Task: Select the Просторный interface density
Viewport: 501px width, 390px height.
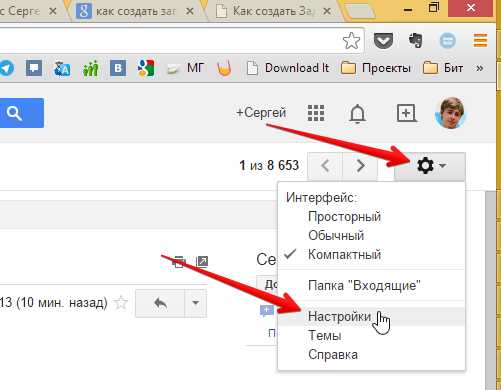Action: tap(371, 217)
